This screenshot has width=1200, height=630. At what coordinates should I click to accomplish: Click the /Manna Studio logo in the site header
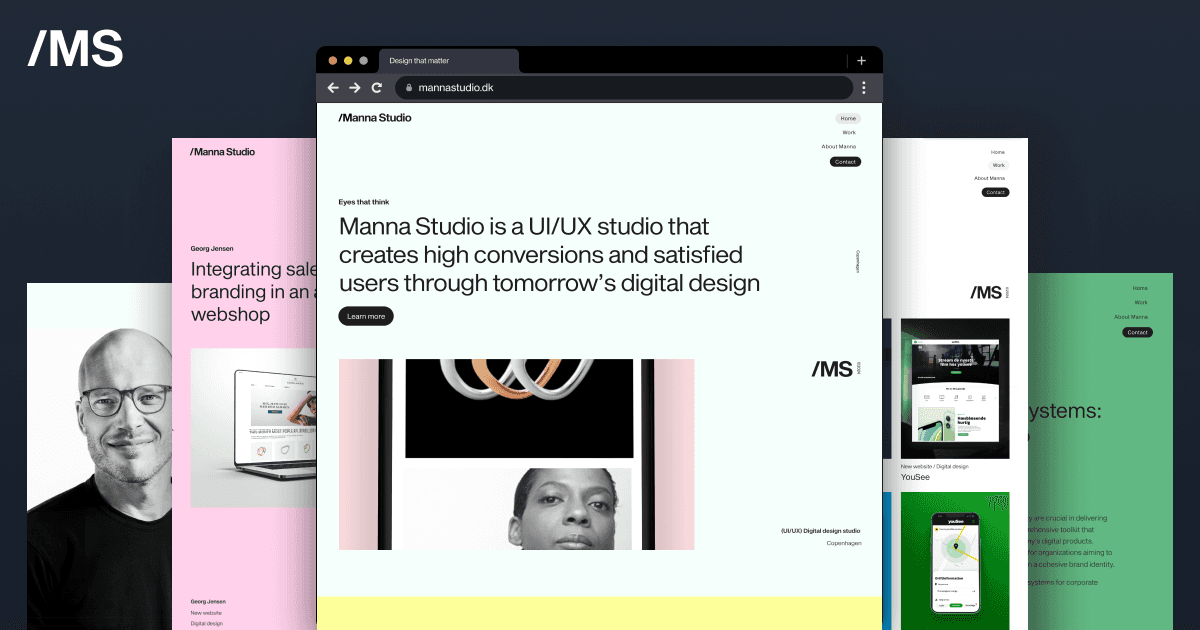375,117
